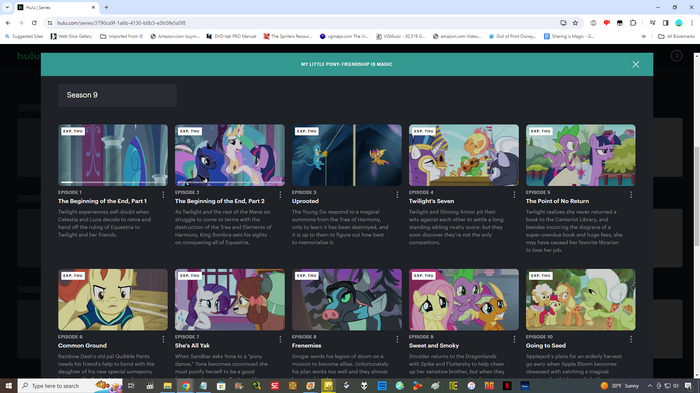
Task: Open the Imported From IE bookmark folder
Action: click(x=121, y=36)
